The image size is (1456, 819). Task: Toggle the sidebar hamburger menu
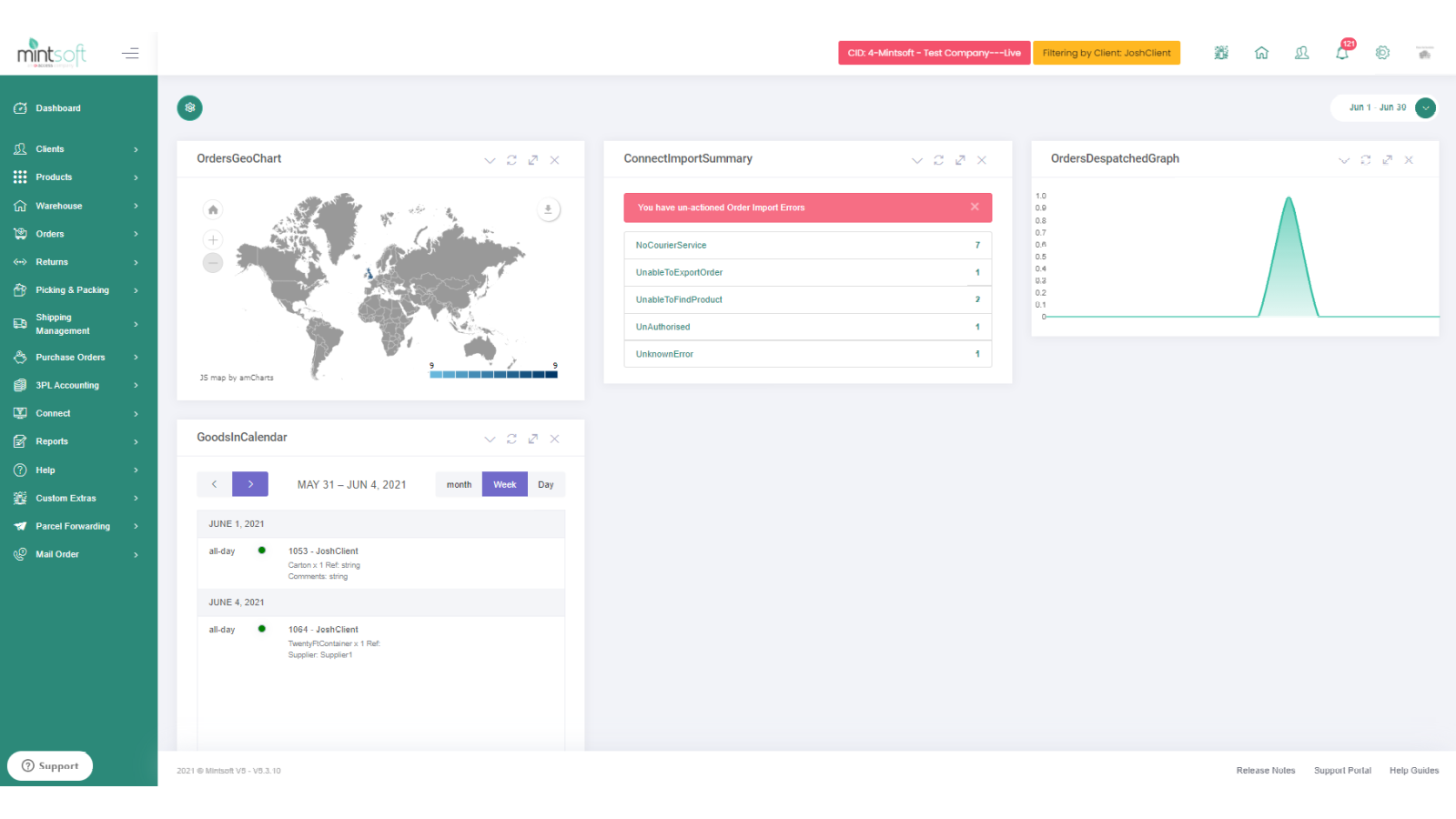pos(130,54)
